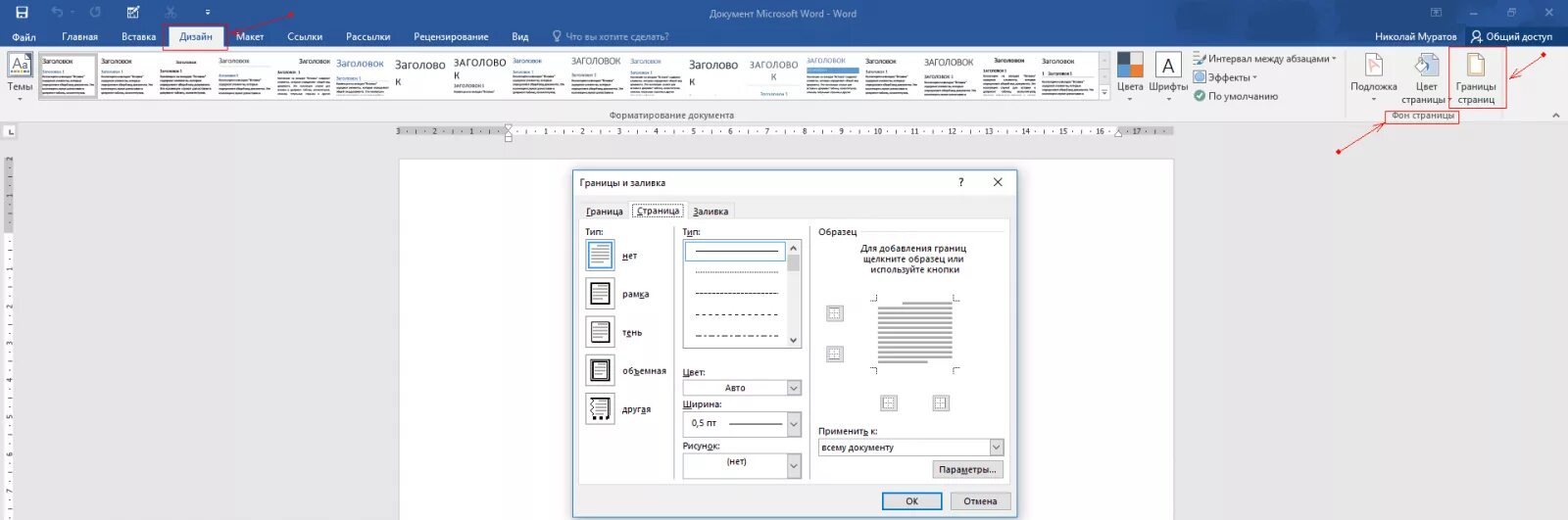Open ribbon display options in title bar

(1436, 13)
